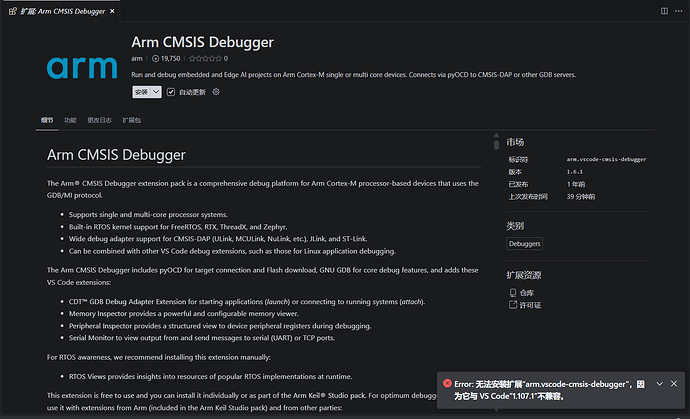Switch to the 扩展包 tab
Viewport: 690px width, 419px height.
(132, 120)
